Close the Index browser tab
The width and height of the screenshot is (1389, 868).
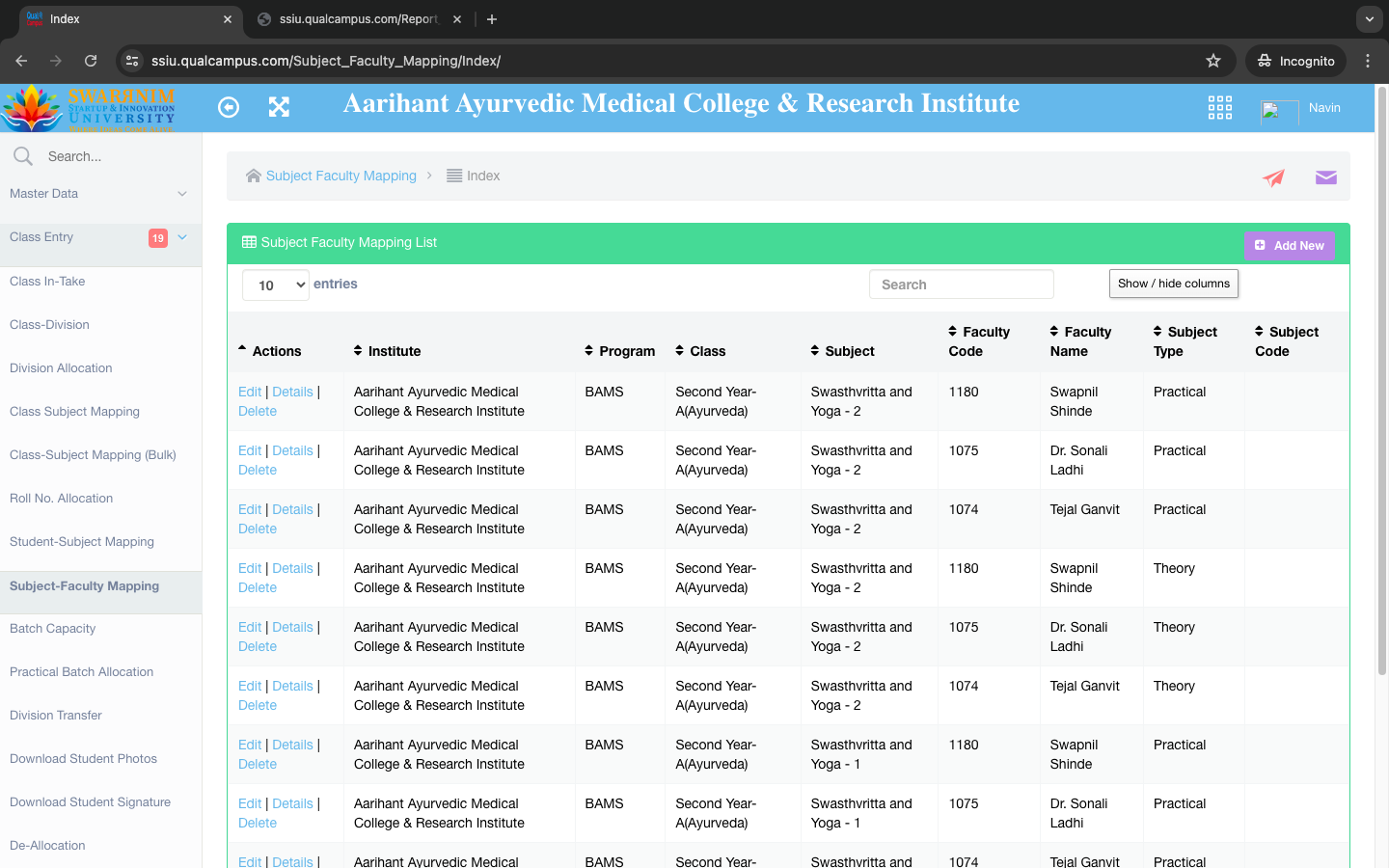pos(228,19)
